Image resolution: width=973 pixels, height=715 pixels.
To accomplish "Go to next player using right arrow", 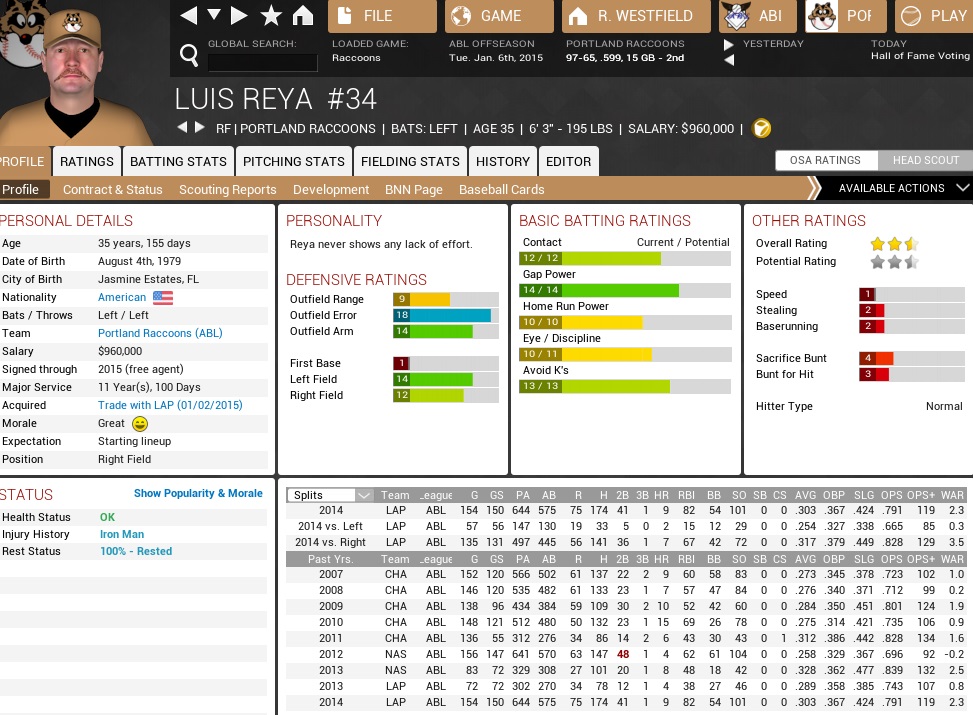I will (199, 128).
